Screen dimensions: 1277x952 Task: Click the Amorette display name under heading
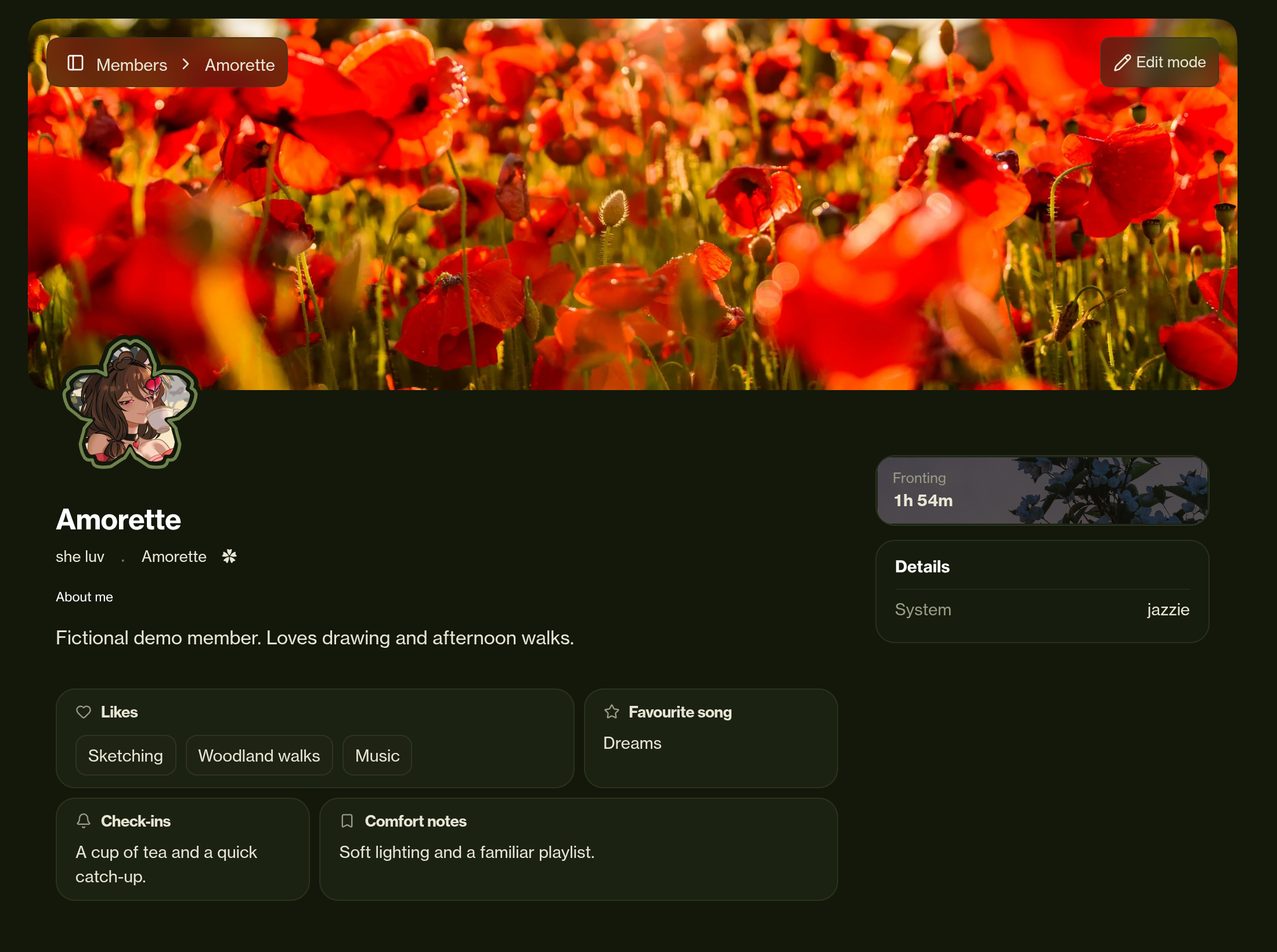pyautogui.click(x=174, y=556)
